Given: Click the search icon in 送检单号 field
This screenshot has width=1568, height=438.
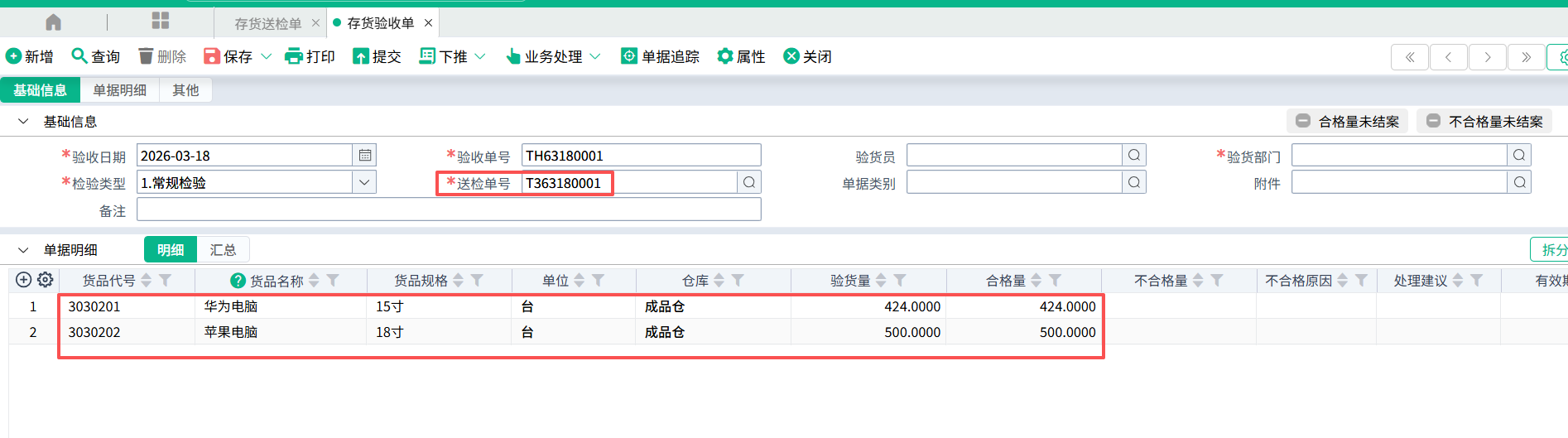Looking at the screenshot, I should (749, 182).
